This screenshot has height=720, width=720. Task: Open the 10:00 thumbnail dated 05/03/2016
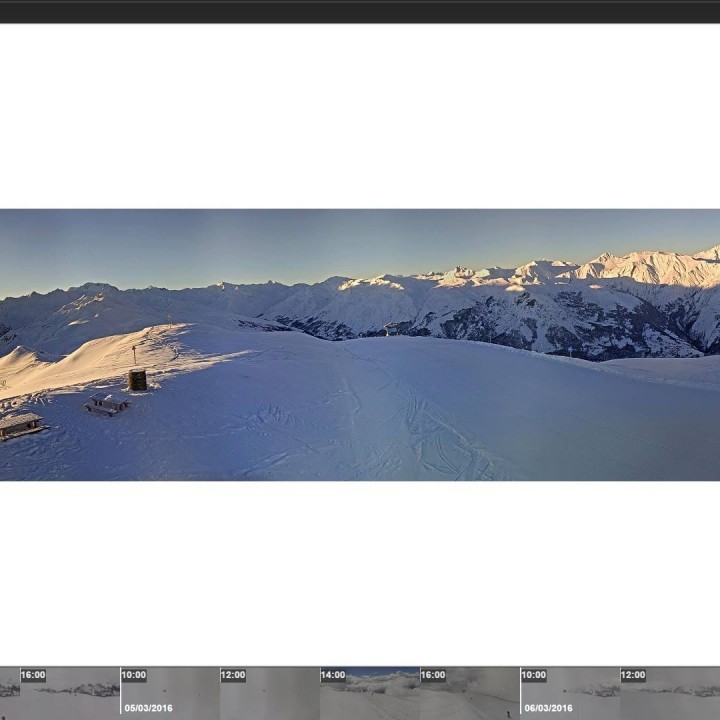pyautogui.click(x=170, y=693)
